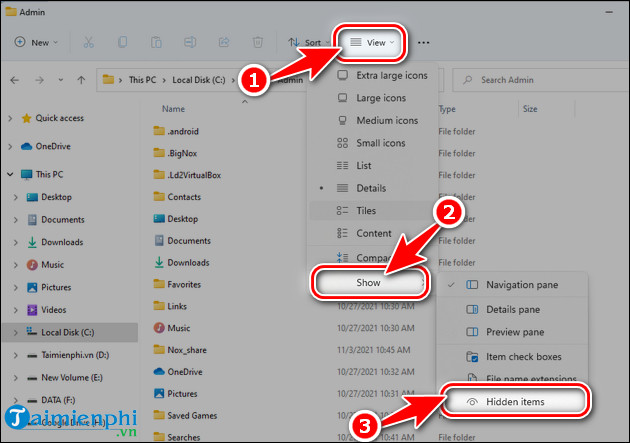Select New Volume (E:) in navigation pane

tap(72, 378)
